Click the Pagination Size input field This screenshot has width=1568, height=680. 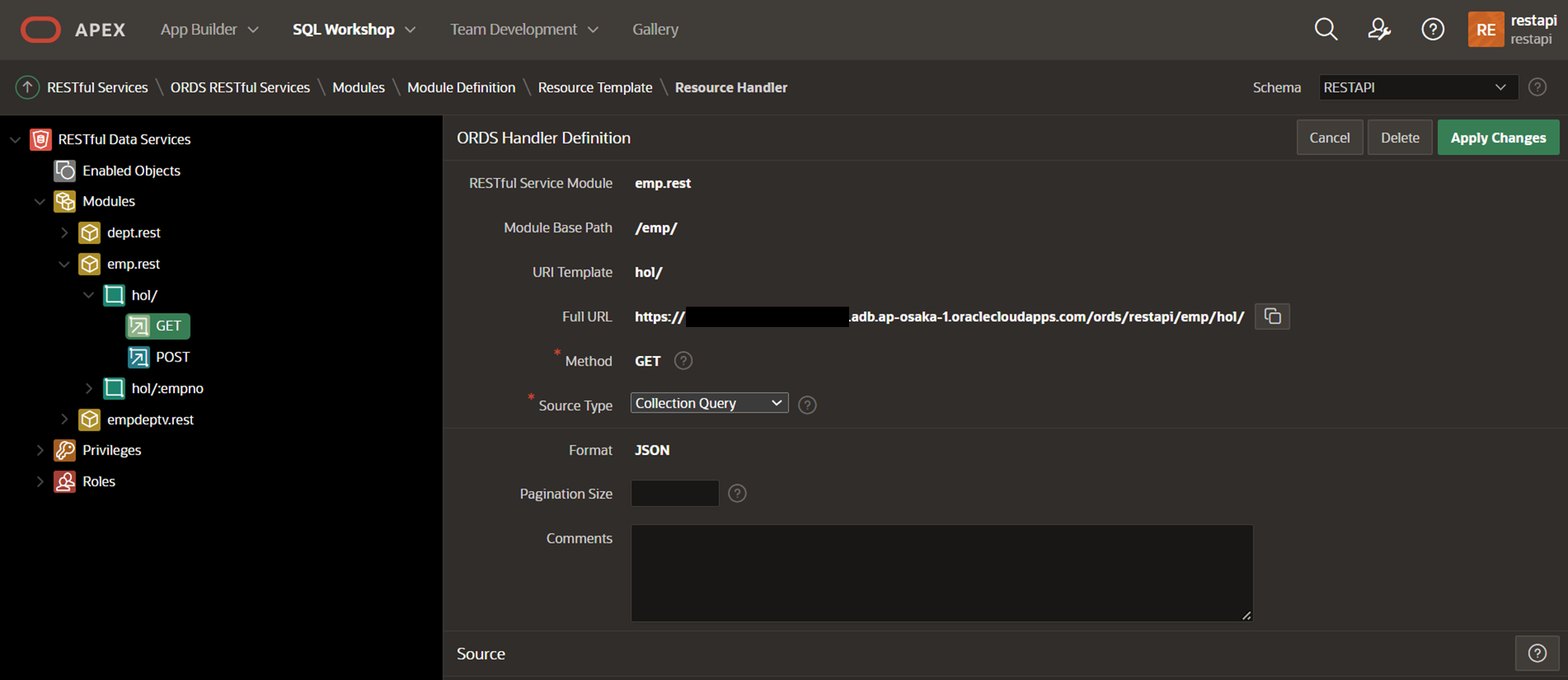675,493
